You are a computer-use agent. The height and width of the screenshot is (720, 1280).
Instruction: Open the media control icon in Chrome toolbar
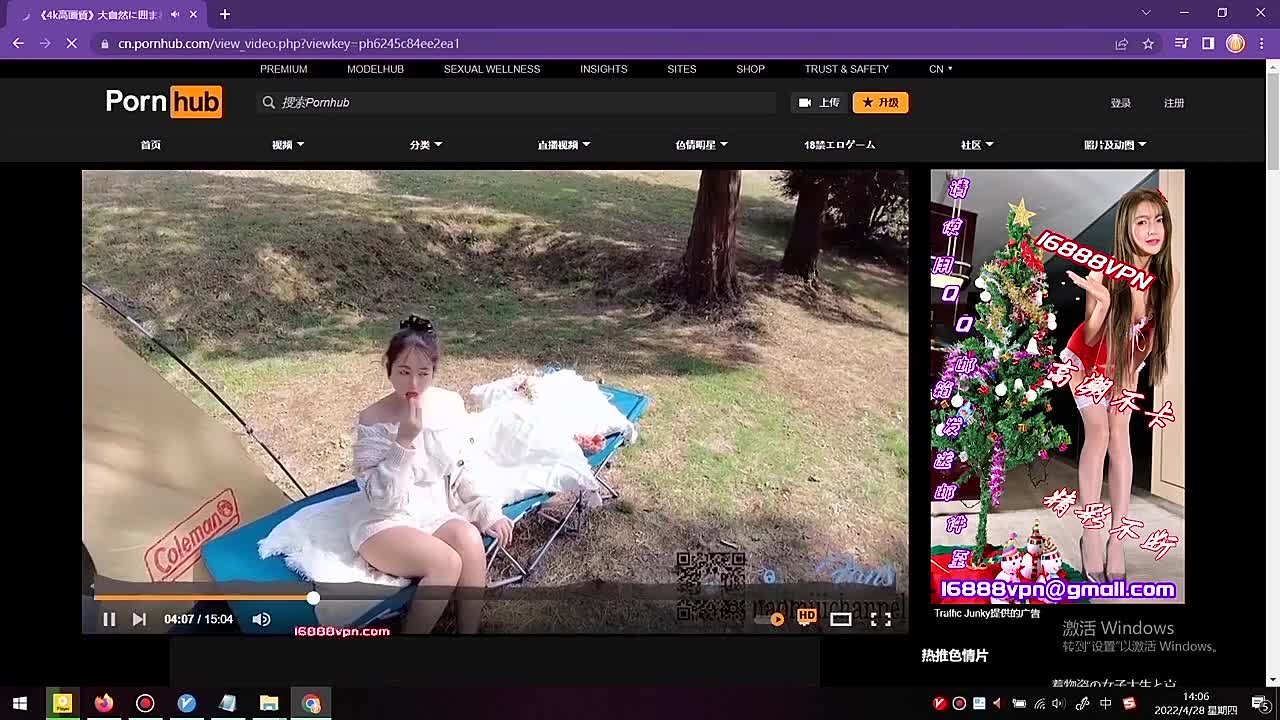[x=1181, y=44]
